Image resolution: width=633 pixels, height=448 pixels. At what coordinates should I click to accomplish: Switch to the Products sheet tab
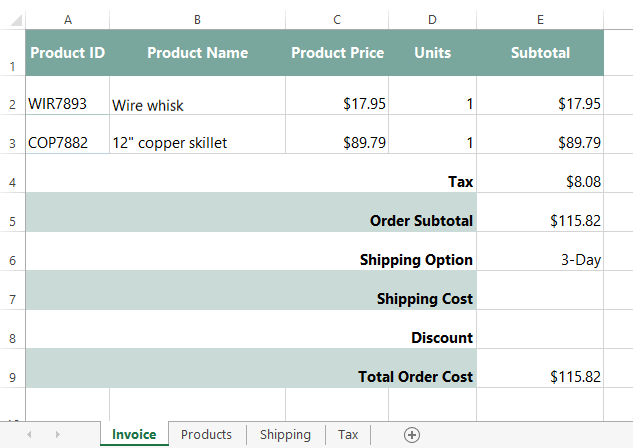click(x=206, y=434)
